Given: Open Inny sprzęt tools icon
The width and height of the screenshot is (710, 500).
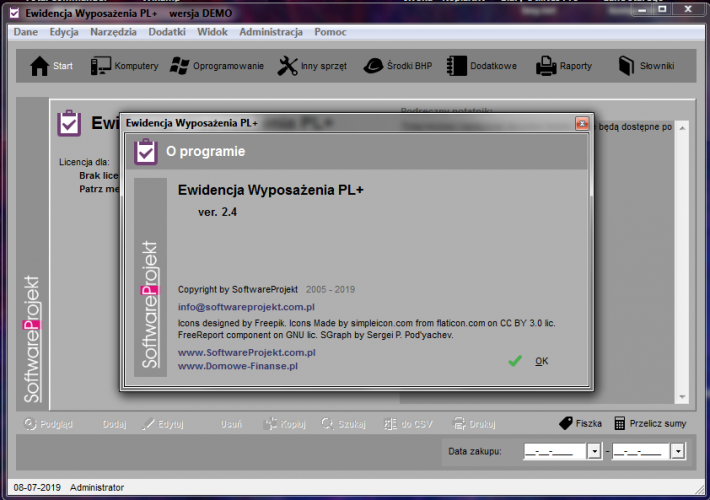Looking at the screenshot, I should tap(287, 66).
